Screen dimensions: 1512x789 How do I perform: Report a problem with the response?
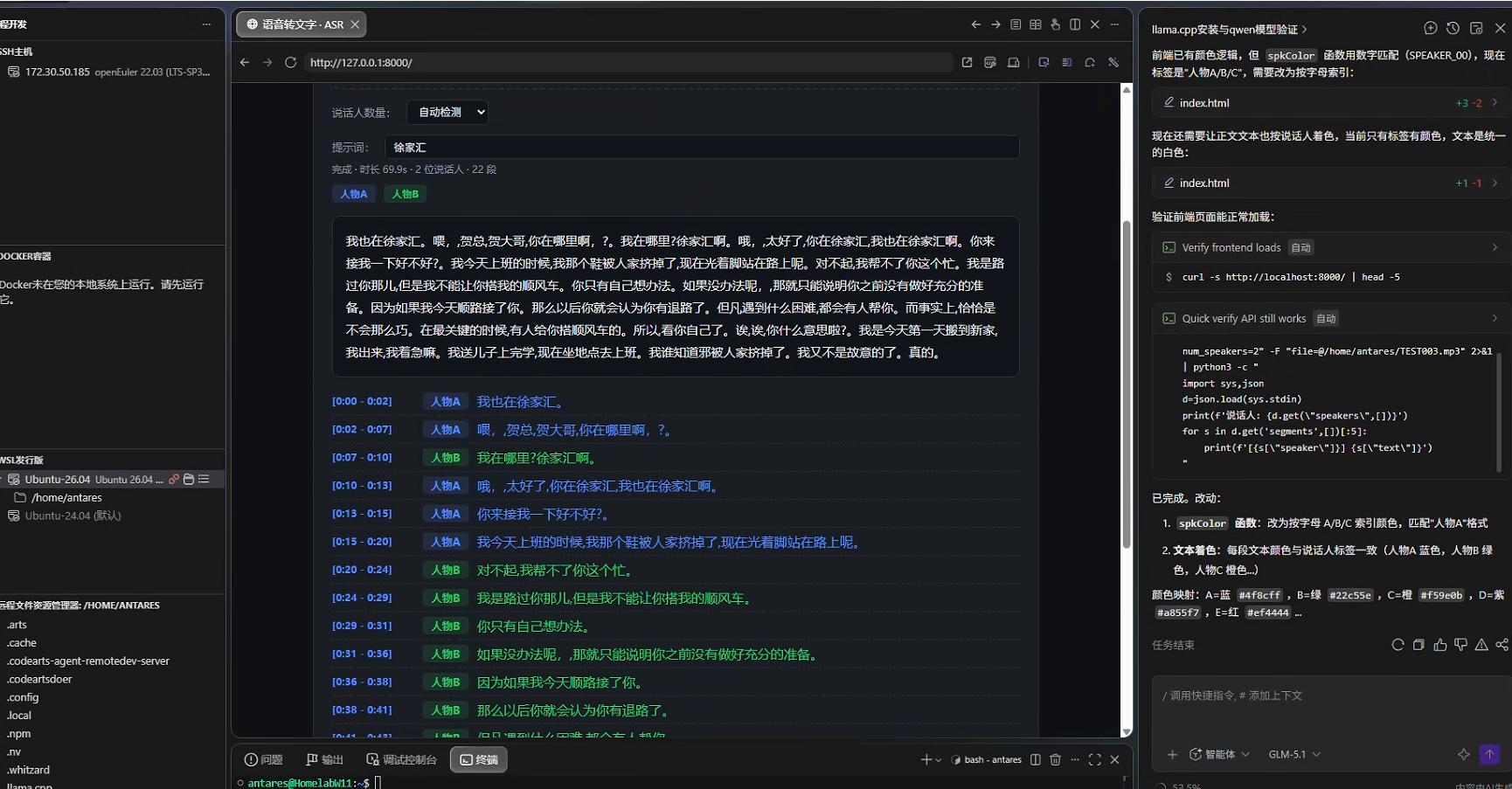tap(1481, 645)
